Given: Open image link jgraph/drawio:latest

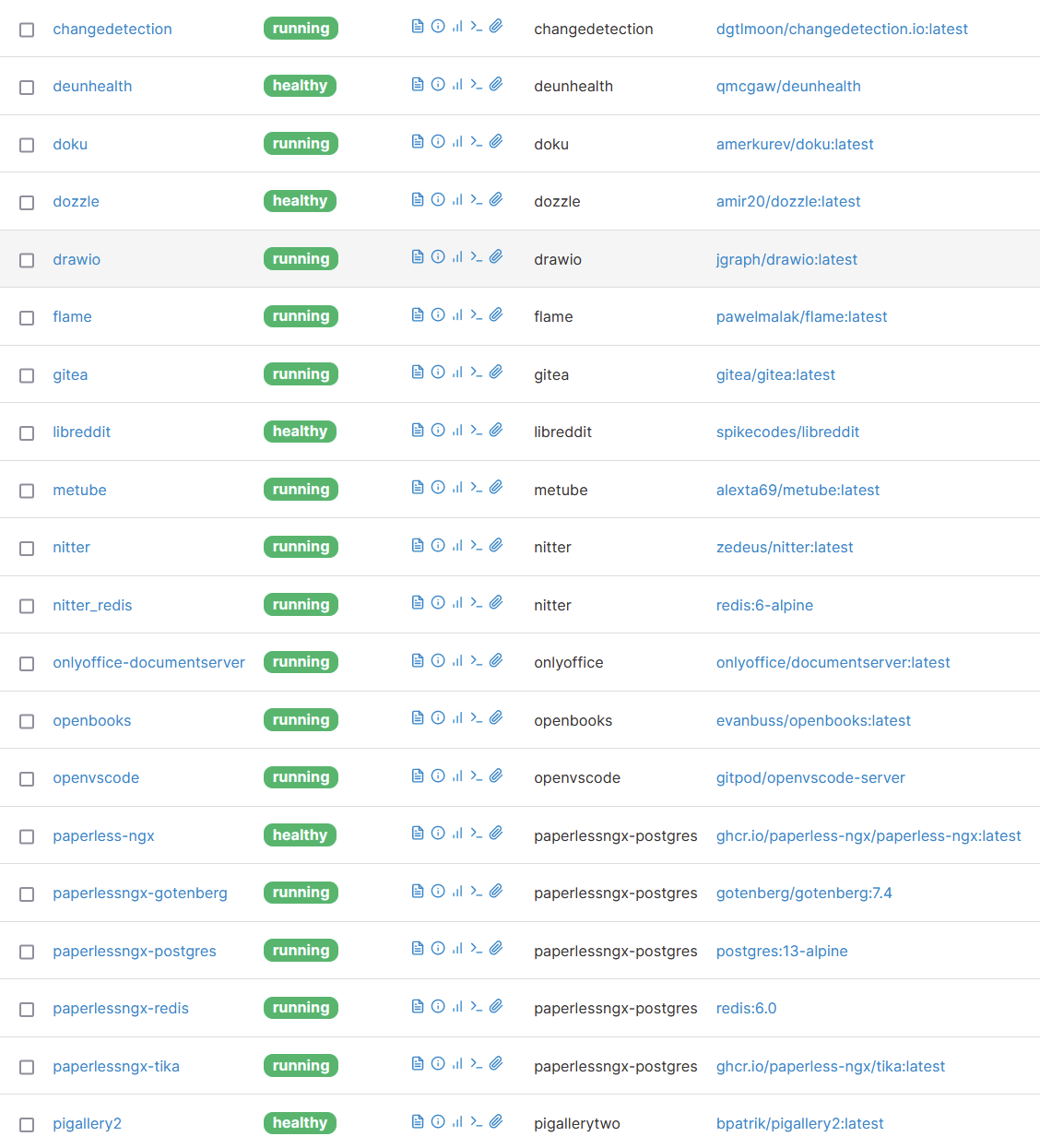Looking at the screenshot, I should pyautogui.click(x=786, y=259).
